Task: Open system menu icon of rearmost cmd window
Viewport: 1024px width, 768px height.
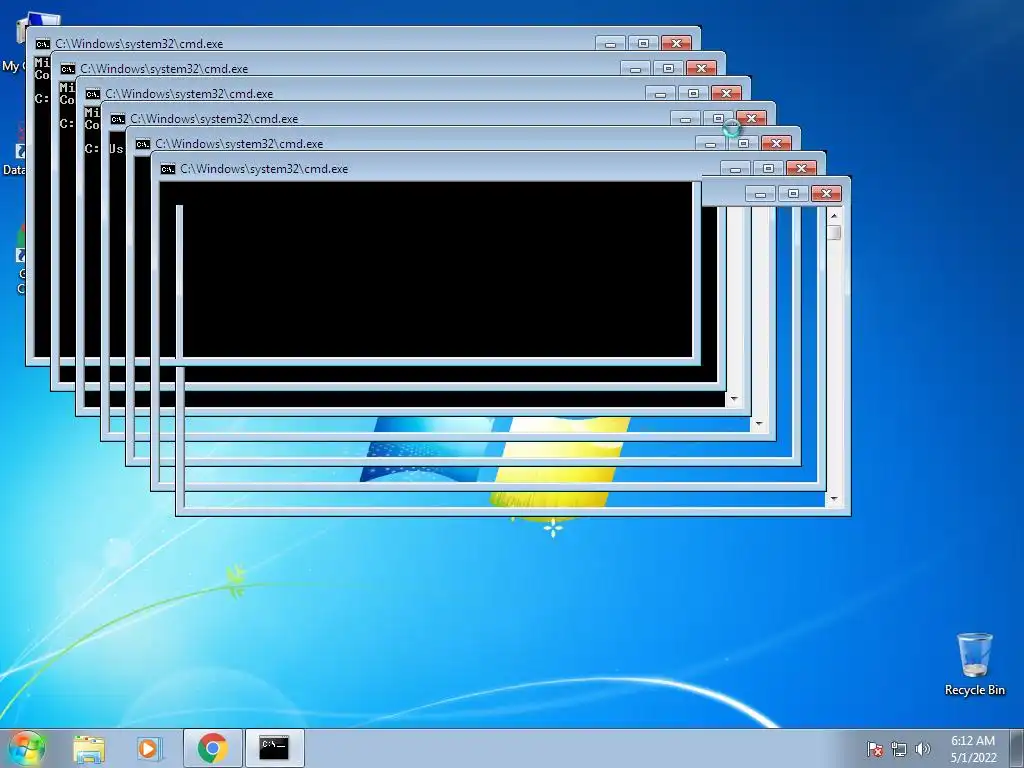Action: (42, 44)
